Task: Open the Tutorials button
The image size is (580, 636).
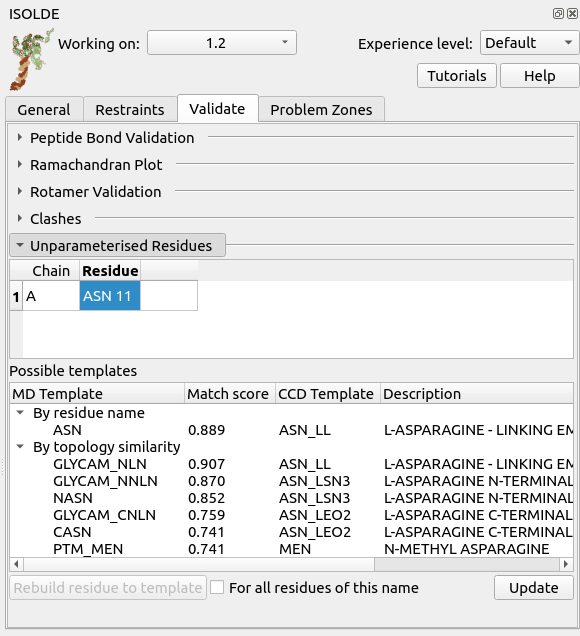Action: tap(457, 75)
